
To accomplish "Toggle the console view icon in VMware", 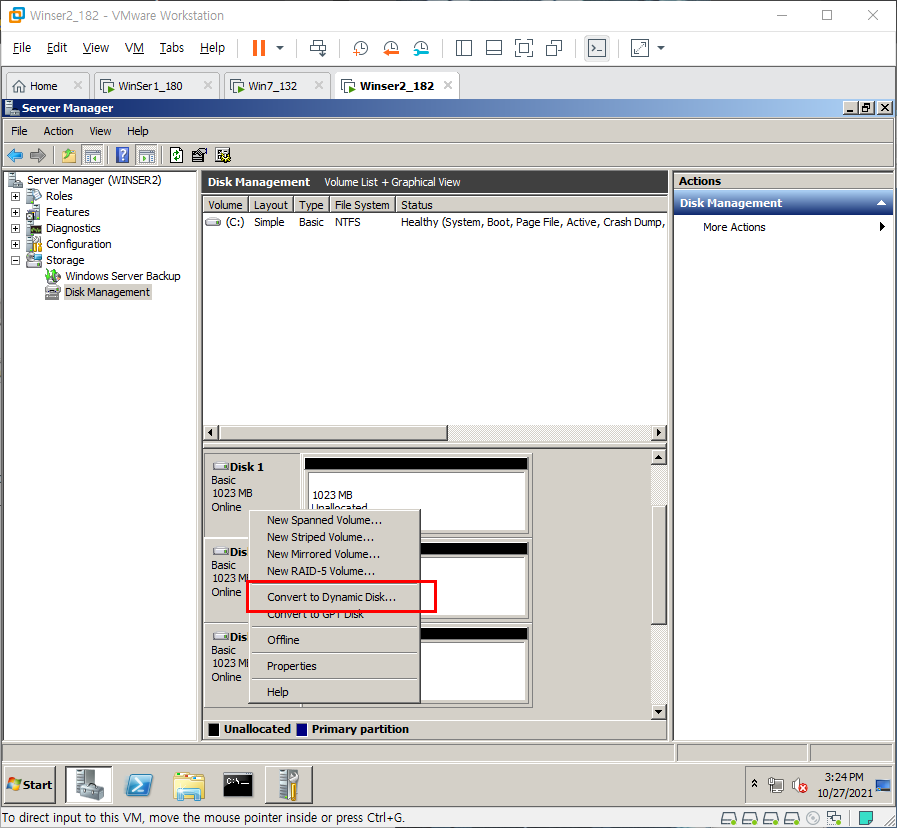I will pos(597,48).
